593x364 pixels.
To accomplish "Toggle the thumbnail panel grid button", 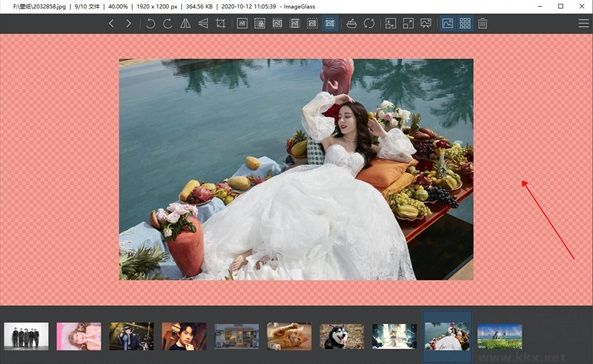I will (x=465, y=23).
